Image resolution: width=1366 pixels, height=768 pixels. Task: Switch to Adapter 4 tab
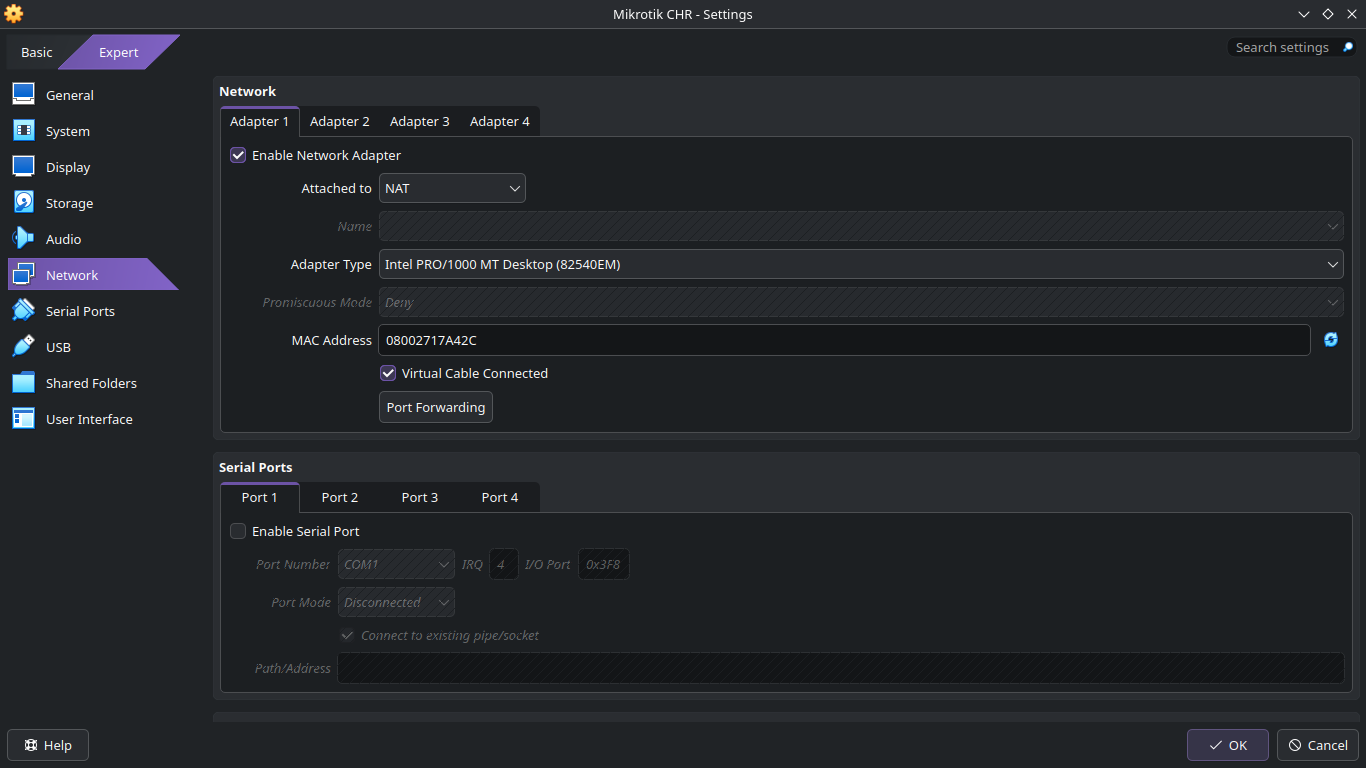[500, 121]
